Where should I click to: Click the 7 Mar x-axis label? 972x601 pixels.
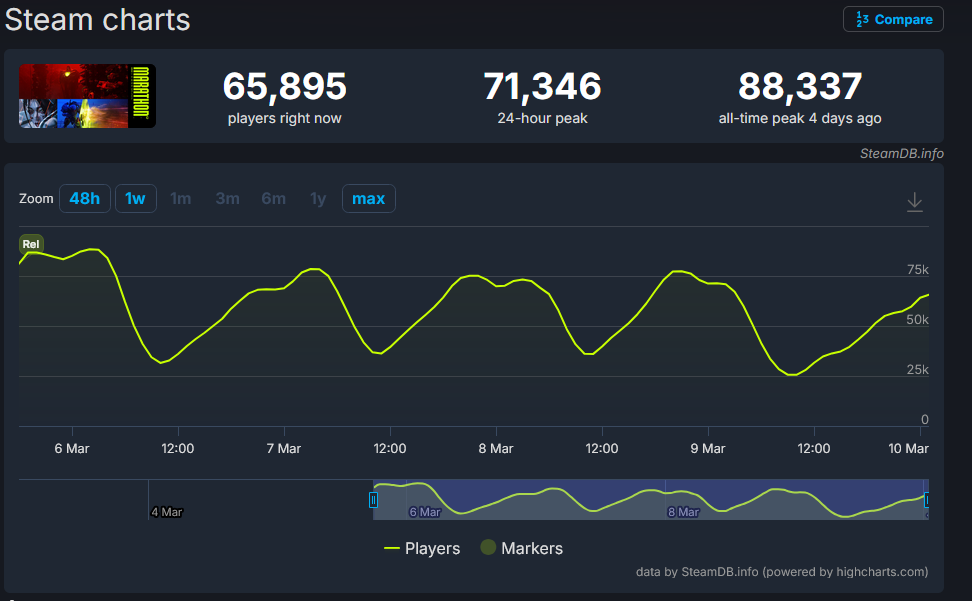click(x=284, y=449)
